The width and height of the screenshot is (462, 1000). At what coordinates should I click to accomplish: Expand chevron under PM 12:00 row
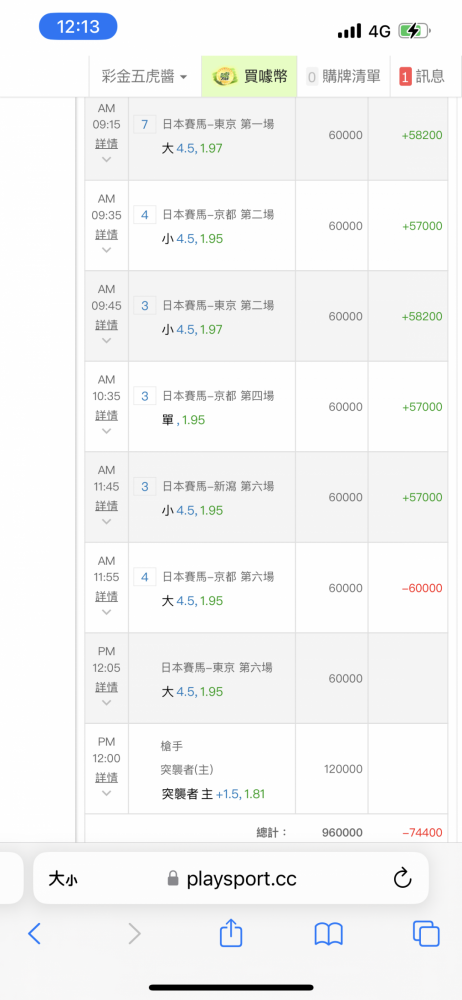point(107,793)
